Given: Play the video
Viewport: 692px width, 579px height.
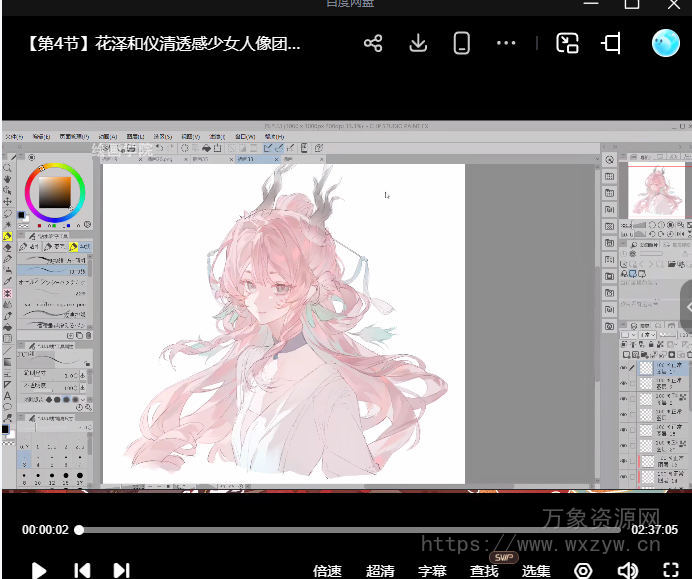Looking at the screenshot, I should pyautogui.click(x=39, y=570).
